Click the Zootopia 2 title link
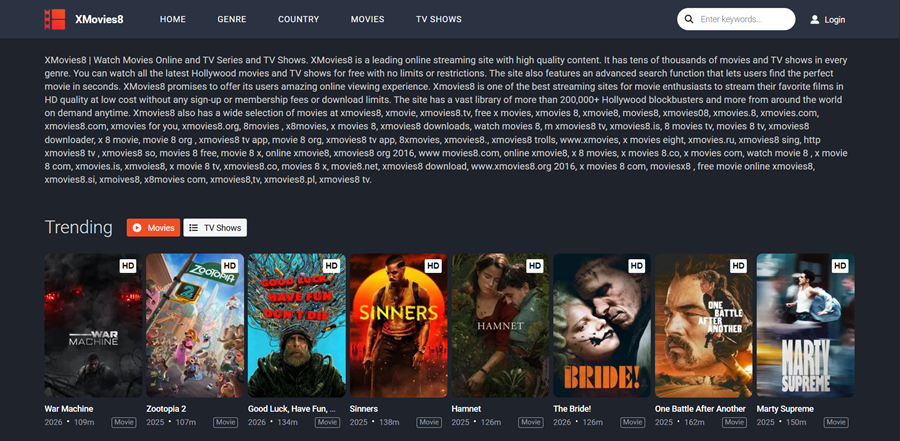Viewport: 900px width, 441px height. click(x=166, y=409)
